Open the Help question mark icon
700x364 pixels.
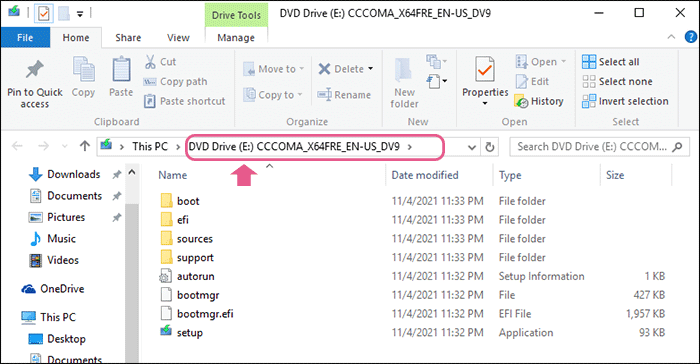tap(690, 37)
